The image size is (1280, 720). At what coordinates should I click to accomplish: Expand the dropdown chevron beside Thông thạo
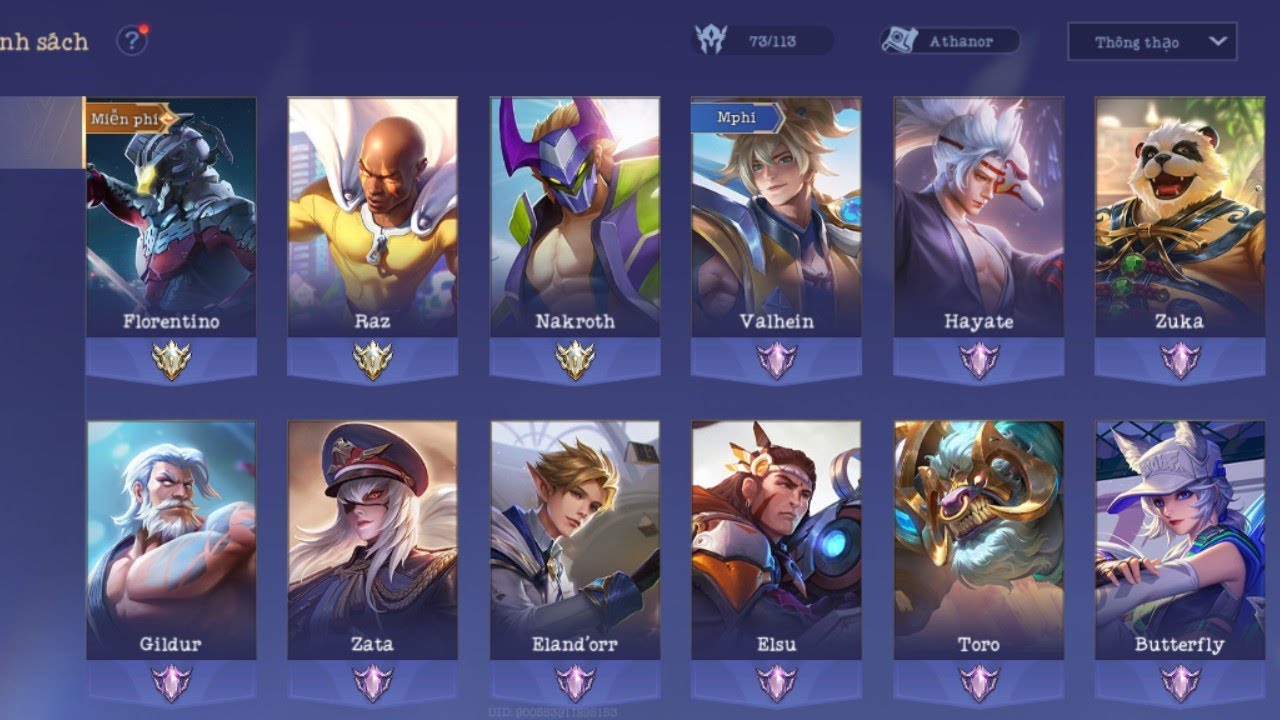tap(1217, 42)
